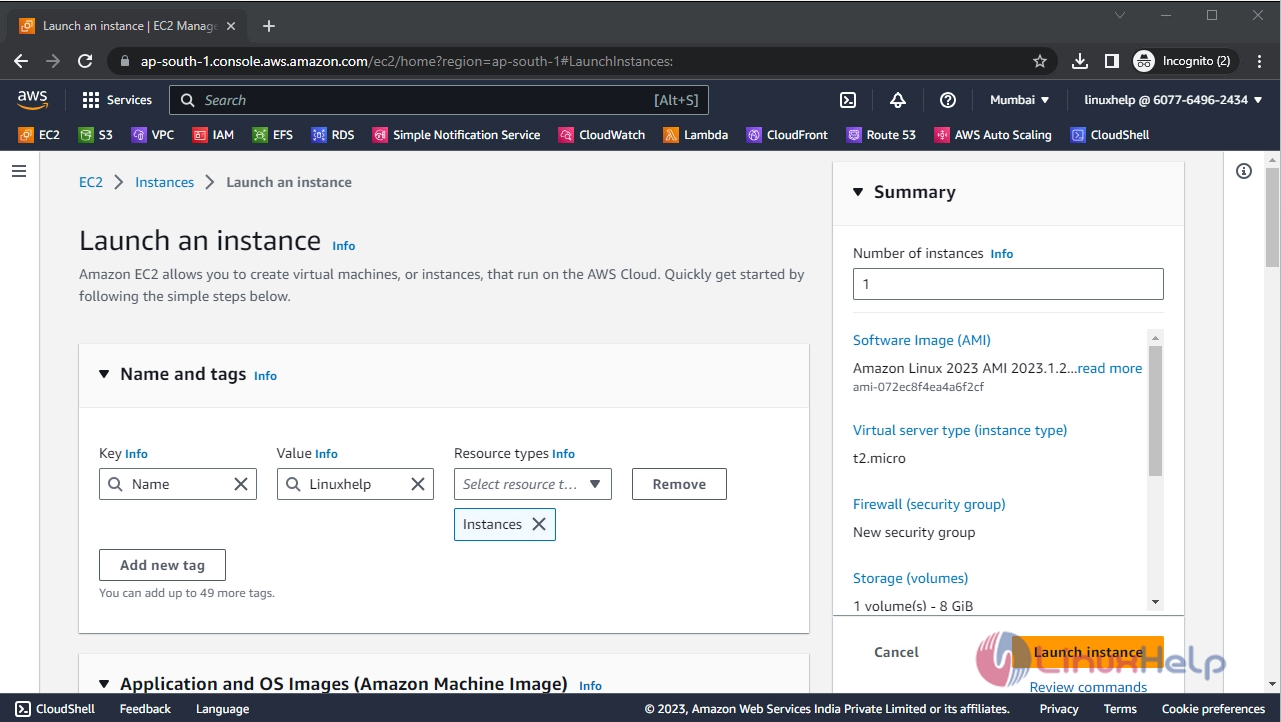The image size is (1281, 722).
Task: Open Info link beside Launch an instance
Action: click(344, 246)
